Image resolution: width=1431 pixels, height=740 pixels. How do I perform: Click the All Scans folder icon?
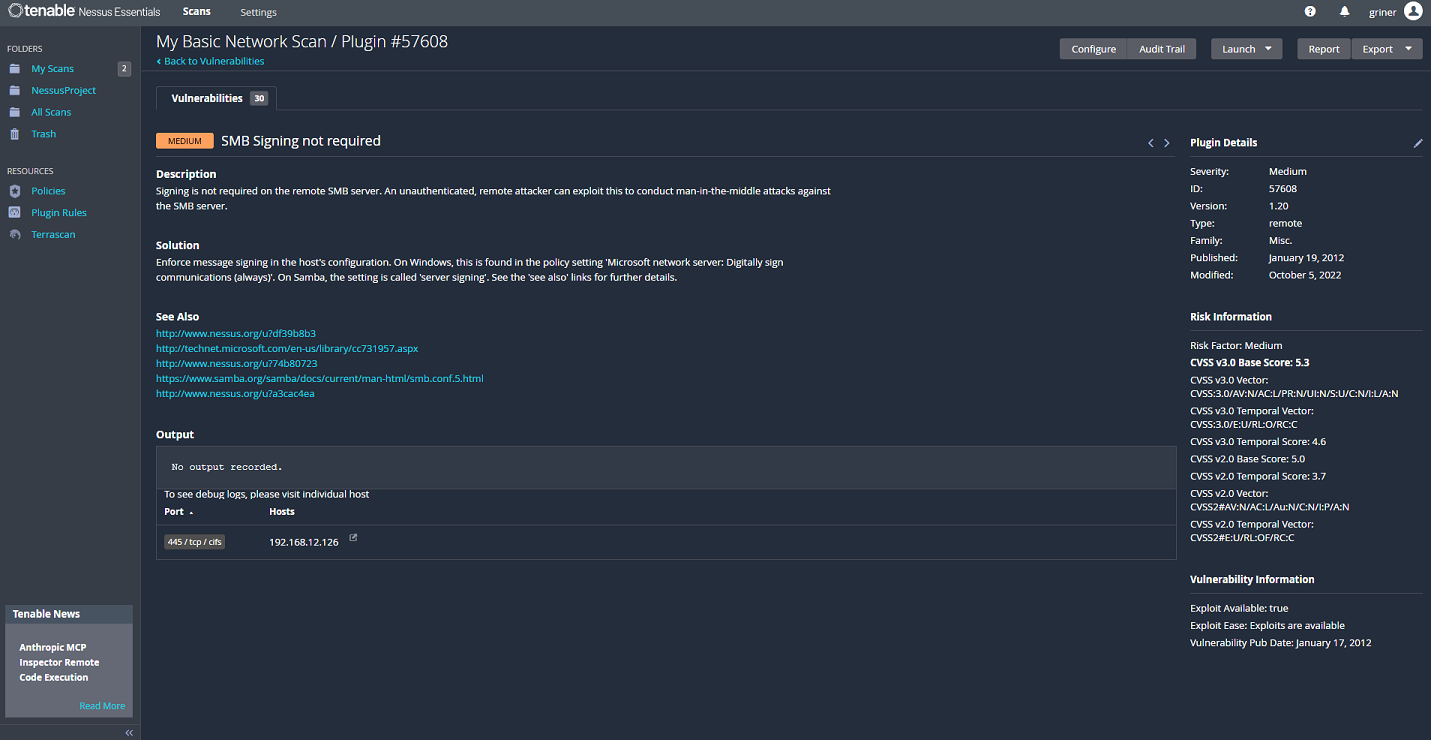point(14,112)
